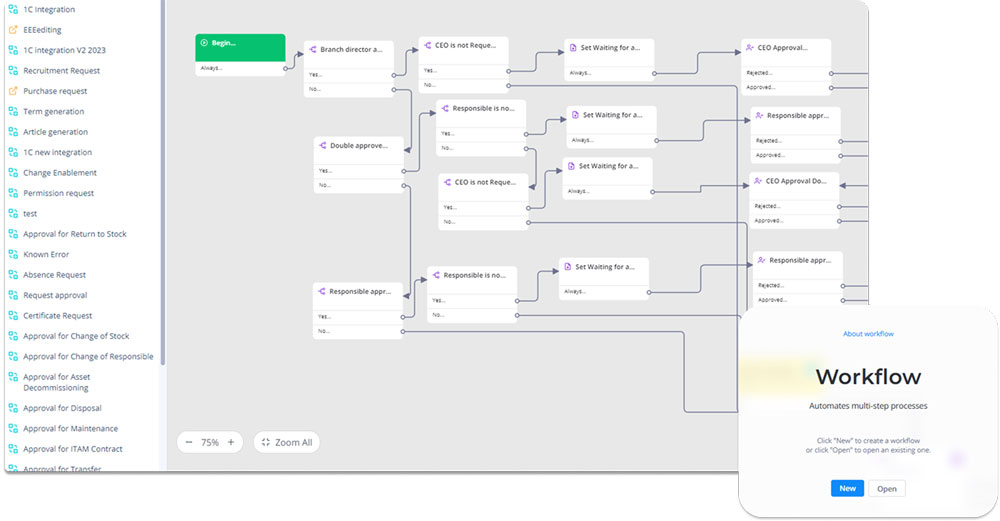
Task: Select Absence Request workflow from sidebar
Action: [x=55, y=275]
